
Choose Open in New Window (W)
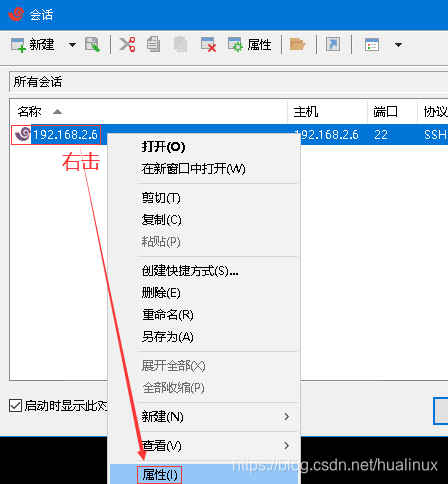[204, 169]
